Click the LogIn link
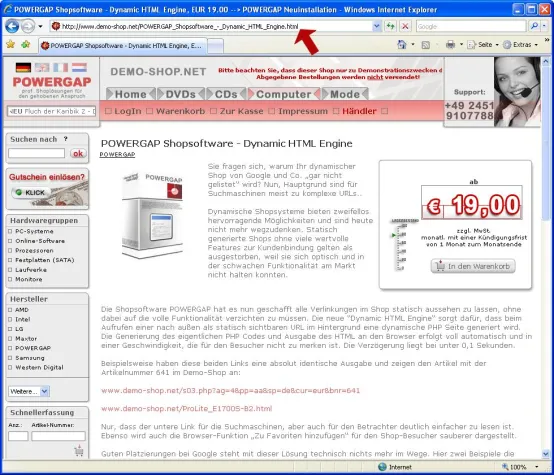554x475 pixels. click(x=128, y=111)
